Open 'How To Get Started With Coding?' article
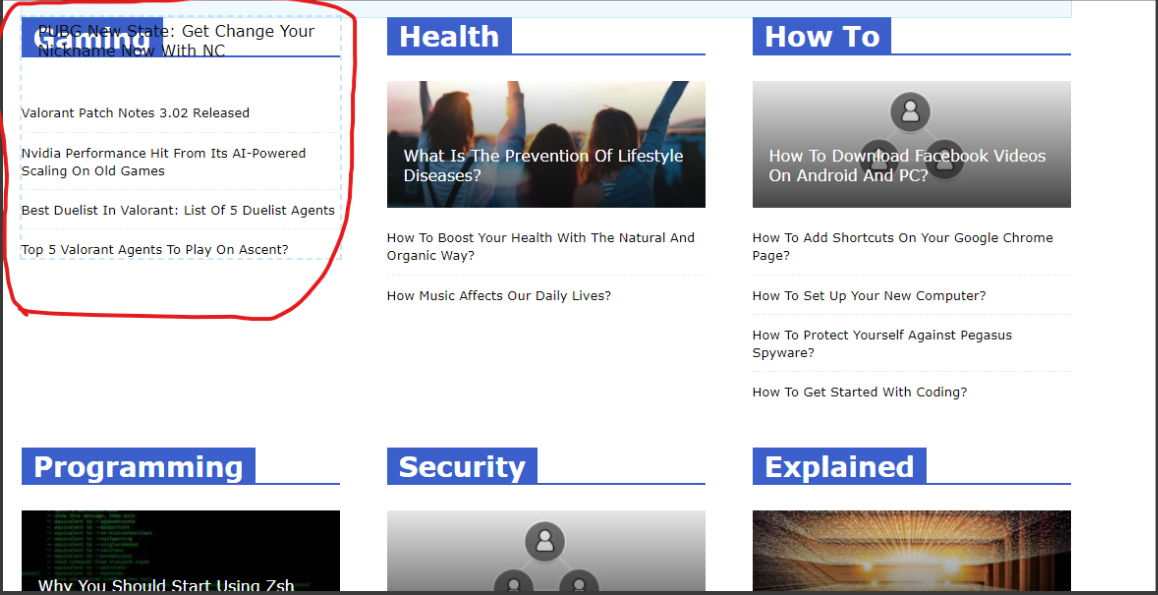The image size is (1158, 595). [860, 392]
